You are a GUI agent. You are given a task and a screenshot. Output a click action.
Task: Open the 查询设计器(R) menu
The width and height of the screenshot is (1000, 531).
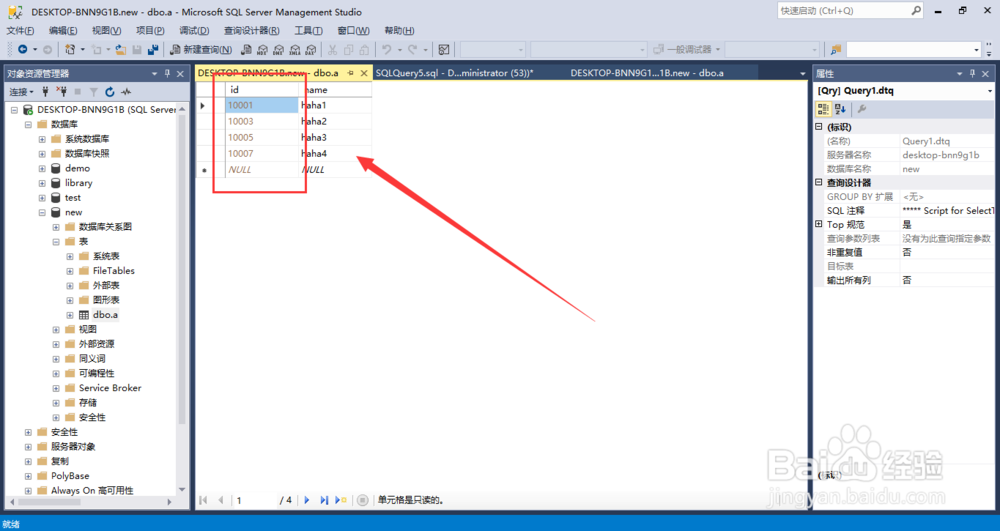coord(251,31)
